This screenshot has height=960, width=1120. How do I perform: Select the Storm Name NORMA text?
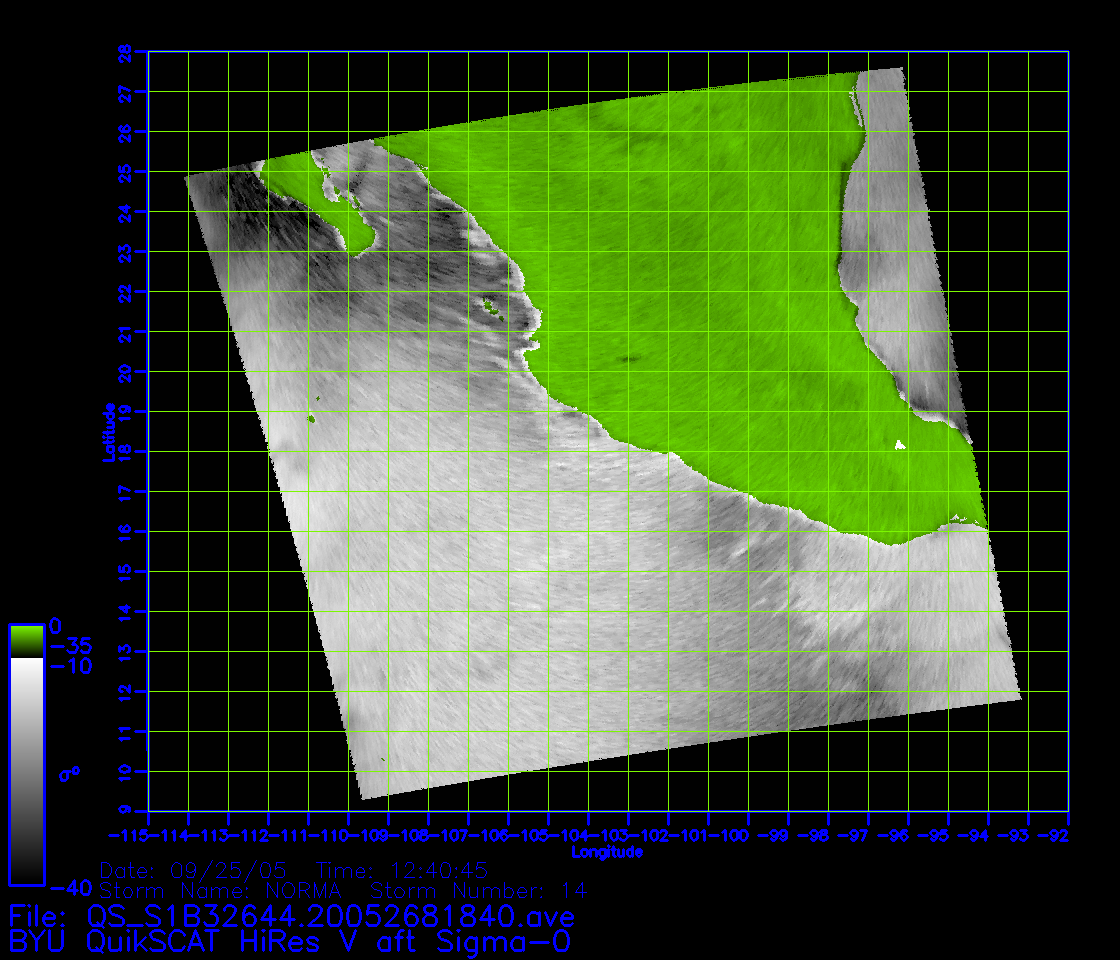[221, 890]
